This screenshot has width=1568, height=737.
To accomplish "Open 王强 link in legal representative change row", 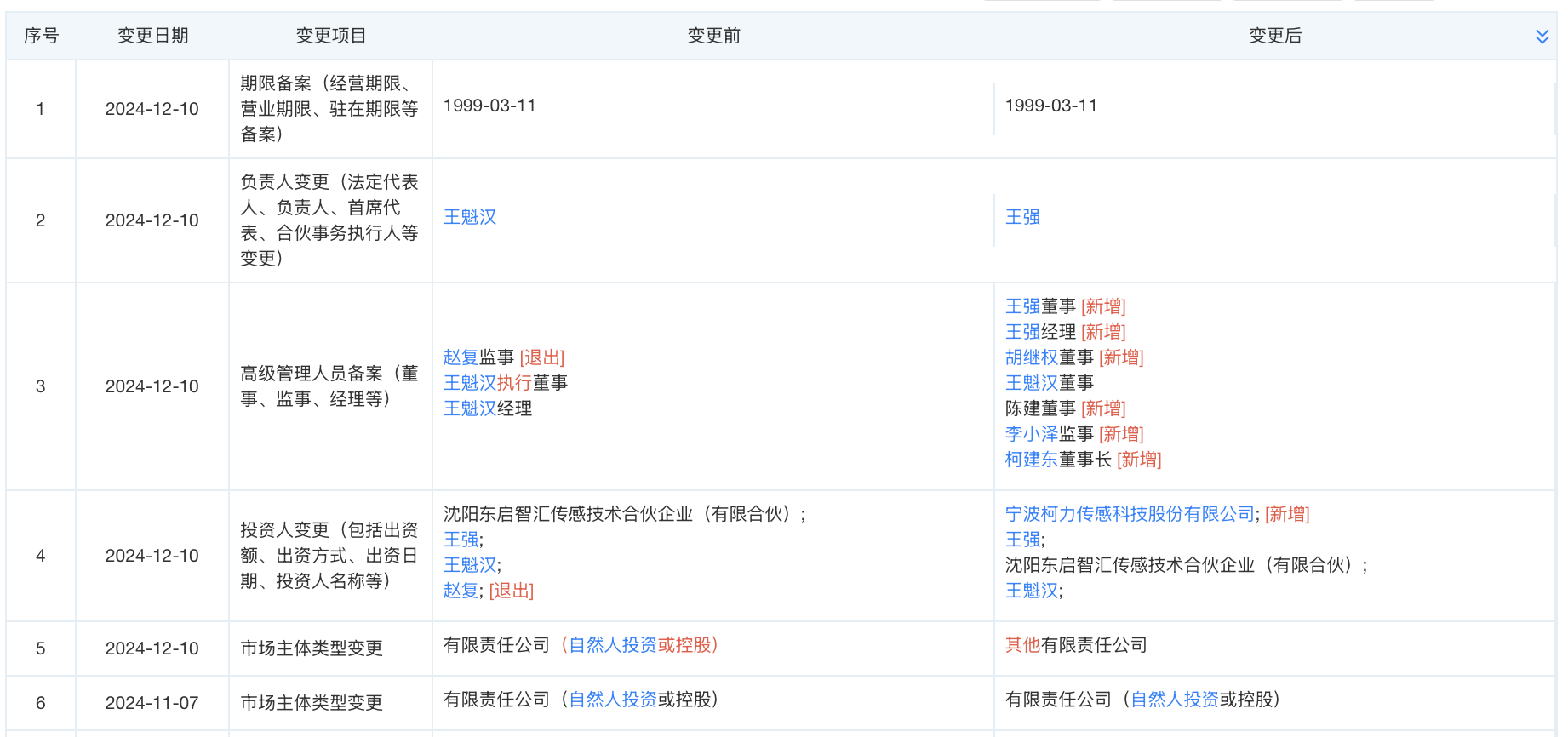I will (1022, 217).
